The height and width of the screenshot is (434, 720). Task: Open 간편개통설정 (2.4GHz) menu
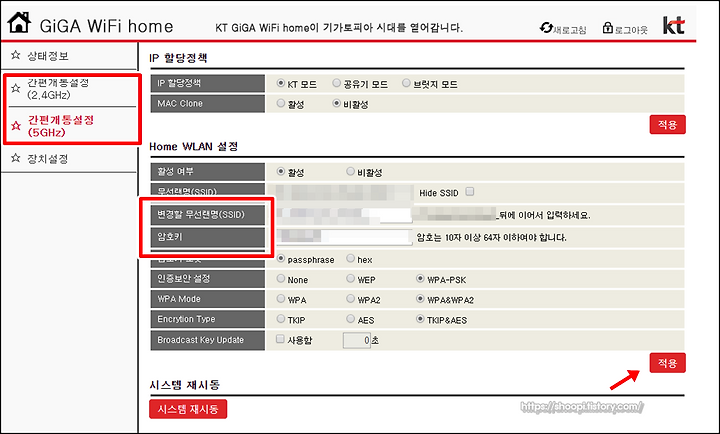(x=58, y=89)
